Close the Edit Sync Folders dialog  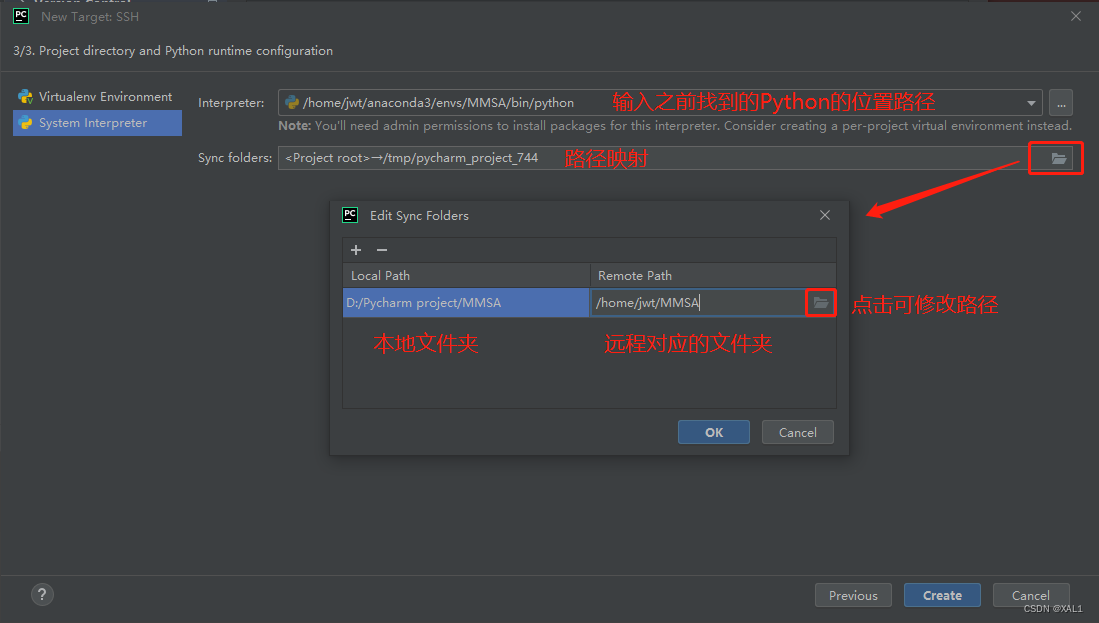[x=825, y=215]
